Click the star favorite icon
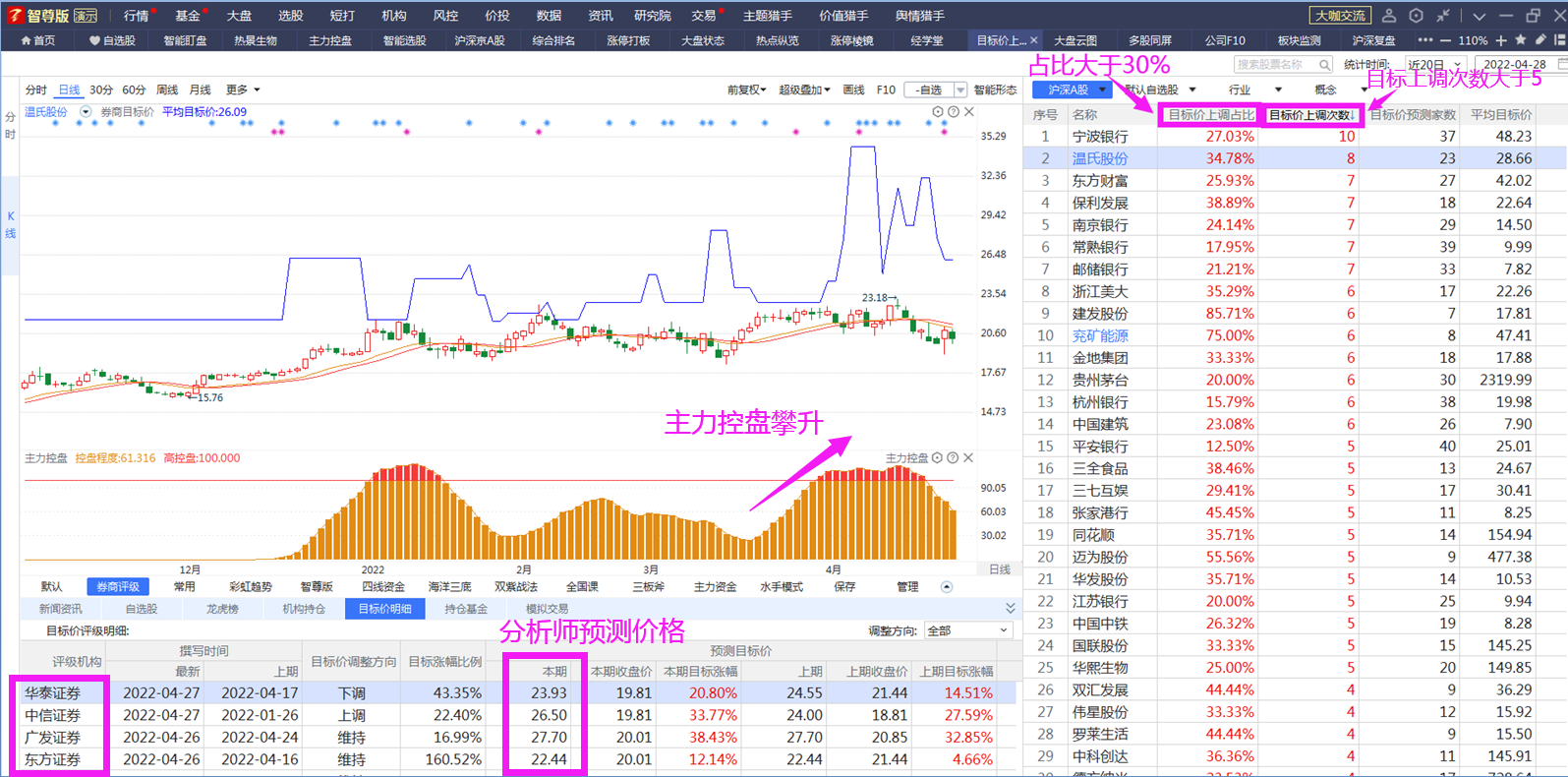Viewport: 1568px width, 777px height. coord(1521,40)
